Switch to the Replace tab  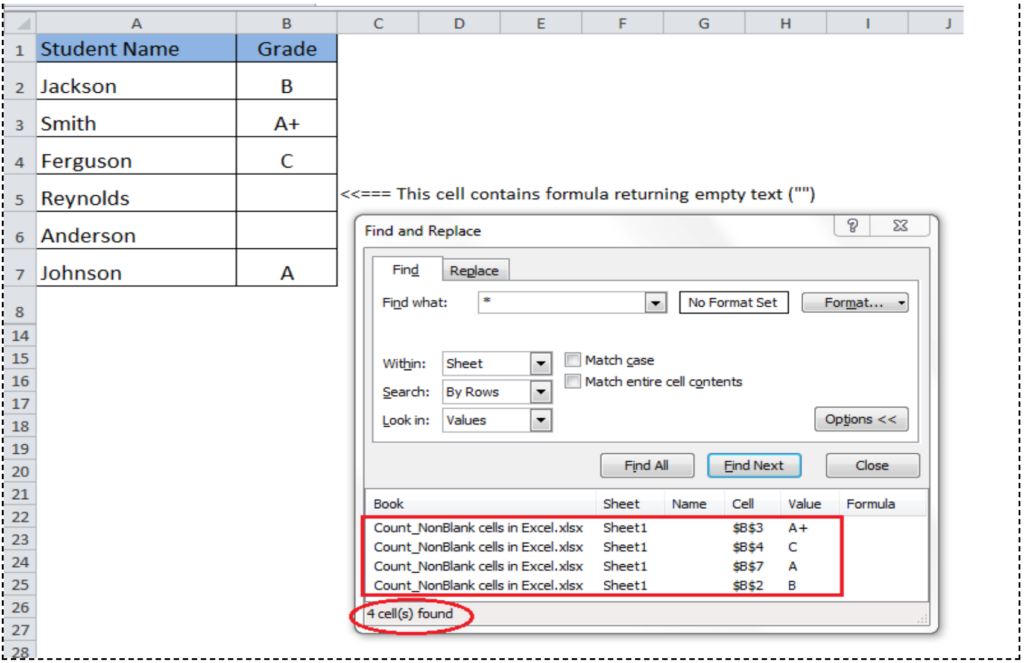475,270
